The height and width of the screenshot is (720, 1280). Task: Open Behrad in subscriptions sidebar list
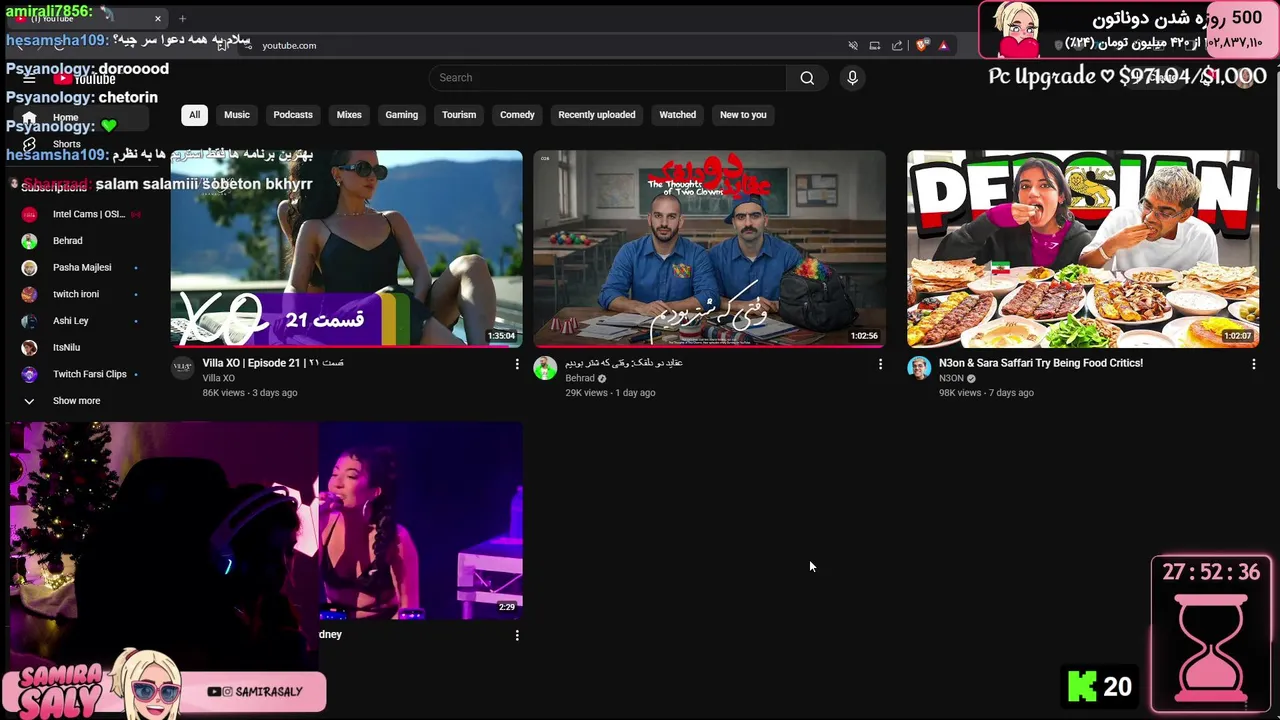[66, 241]
